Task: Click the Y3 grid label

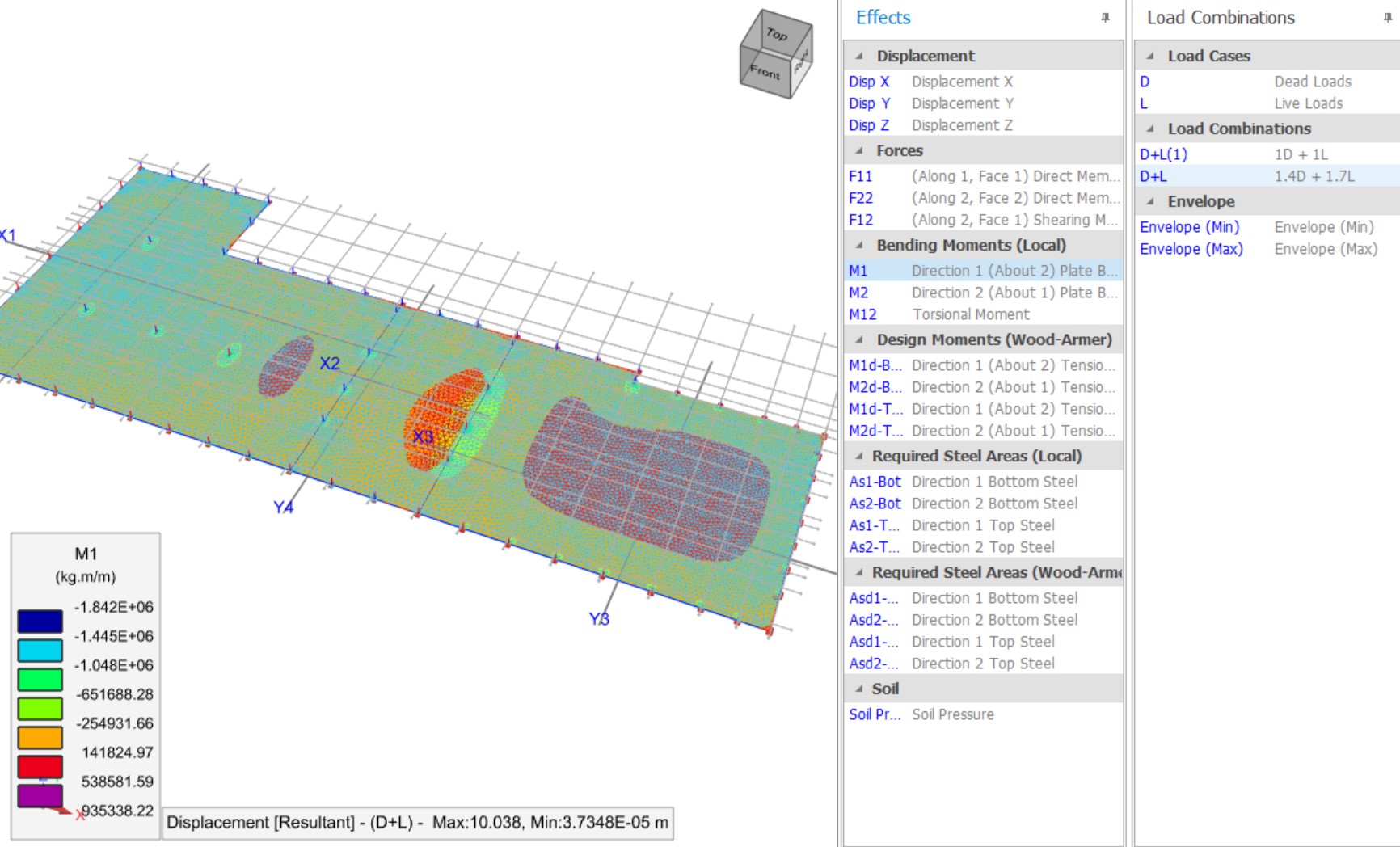Action: 599,619
